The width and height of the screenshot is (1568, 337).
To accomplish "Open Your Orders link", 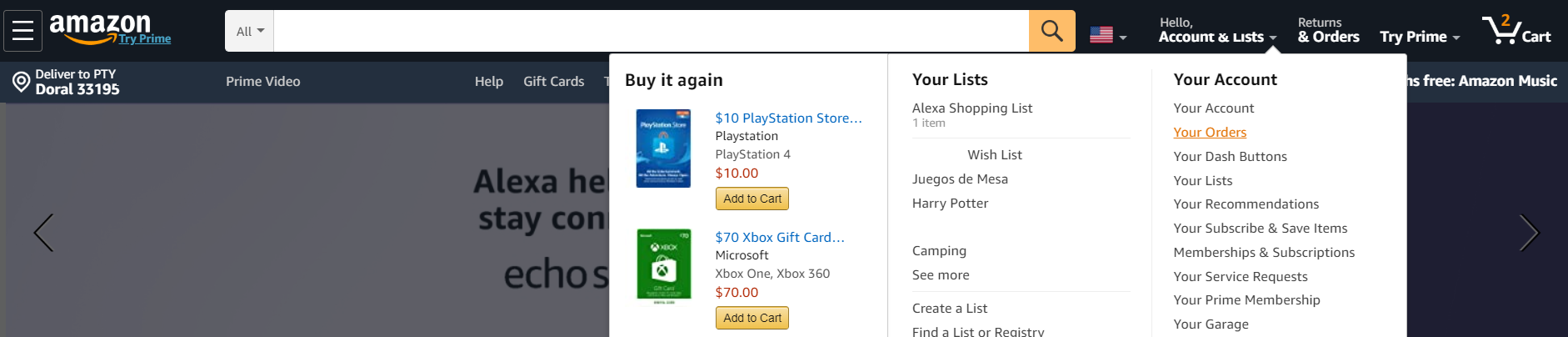I will click(1210, 133).
